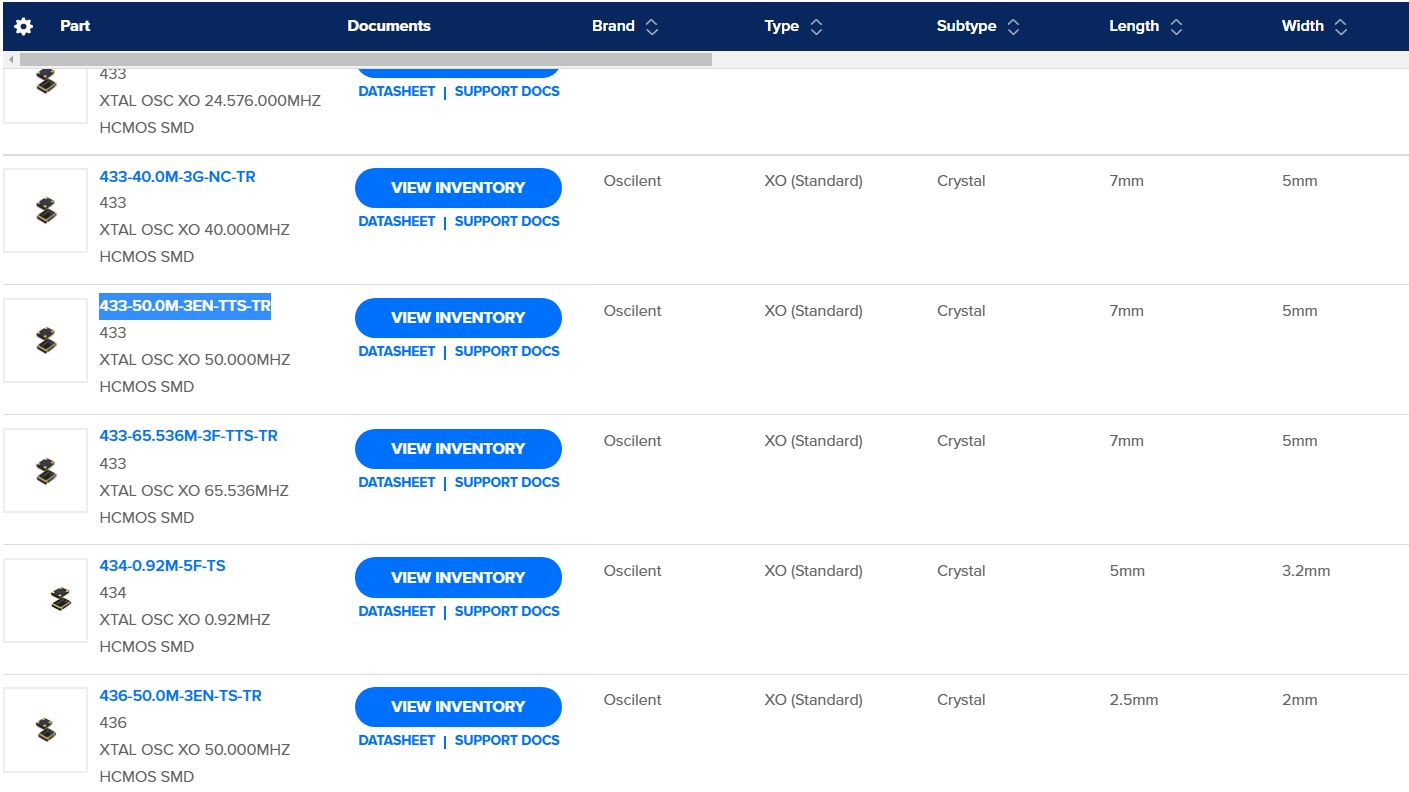The width and height of the screenshot is (1409, 792).
Task: View inventory for 433-40.0M-3G-NC-TR
Action: pyautogui.click(x=458, y=188)
